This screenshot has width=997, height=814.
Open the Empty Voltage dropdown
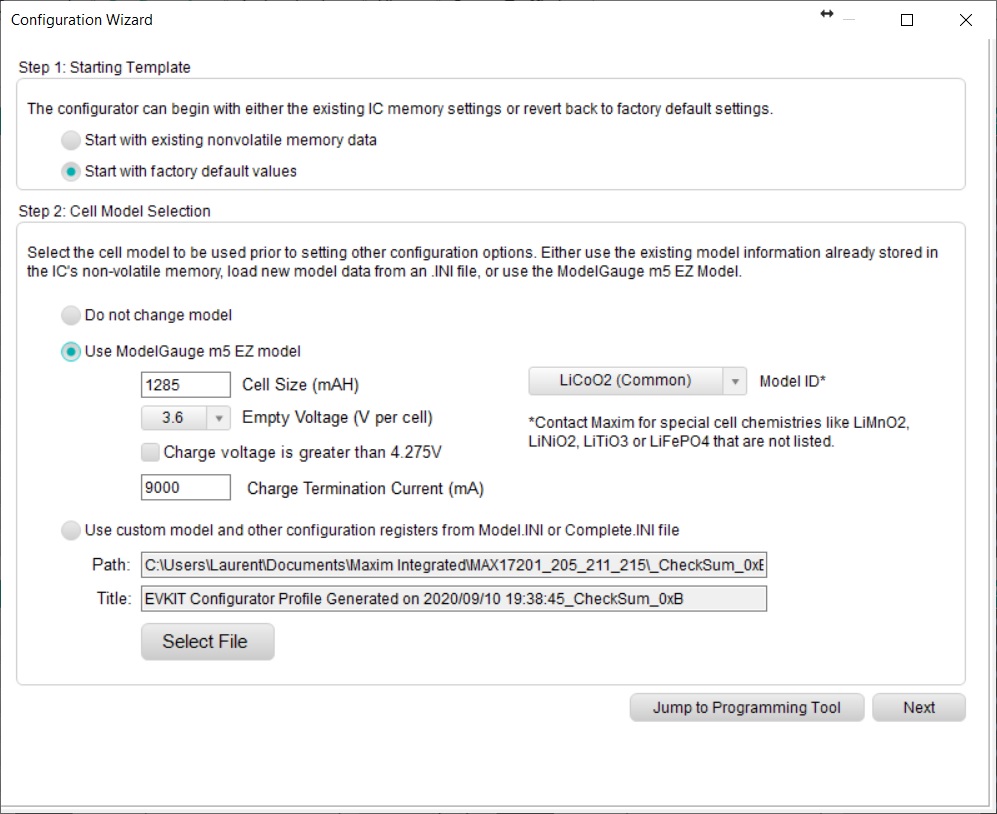coord(218,418)
